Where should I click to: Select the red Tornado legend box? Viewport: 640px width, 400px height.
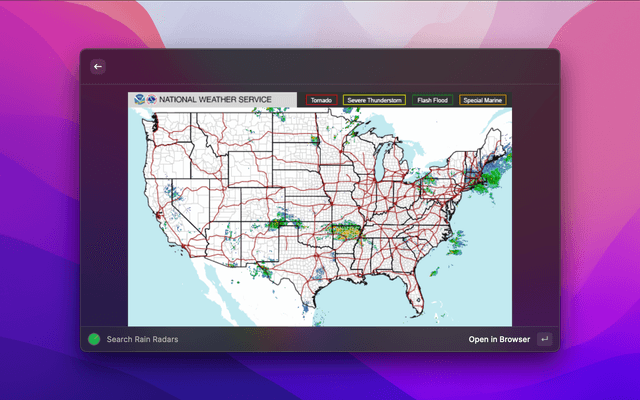[x=321, y=100]
